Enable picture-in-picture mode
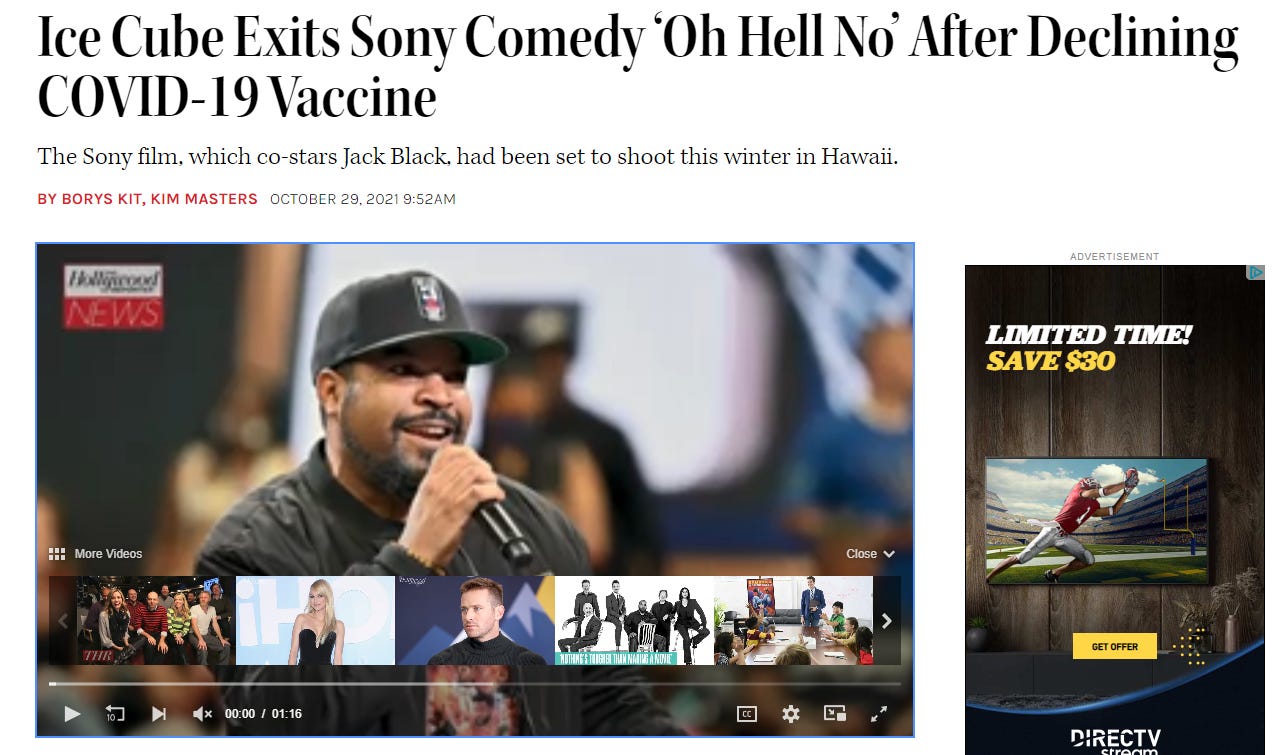 pyautogui.click(x=835, y=713)
